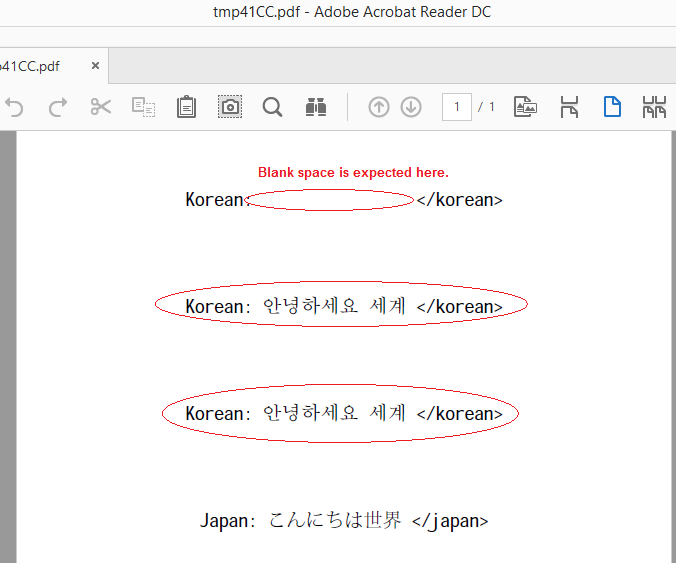Viewport: 678px width, 563px height.
Task: Close the tmp41CC.pdf tab
Action: click(96, 66)
